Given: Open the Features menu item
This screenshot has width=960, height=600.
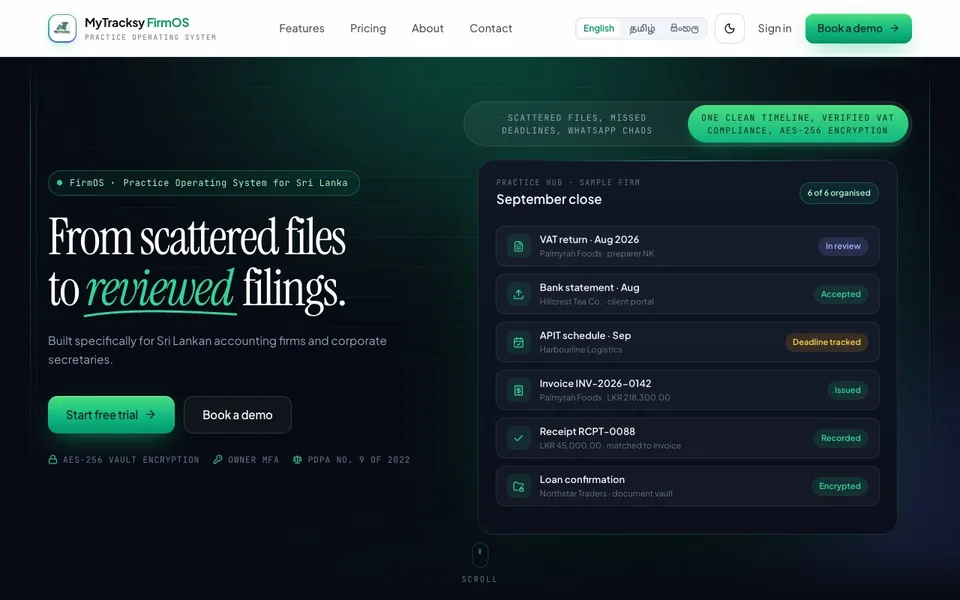Looking at the screenshot, I should [302, 28].
